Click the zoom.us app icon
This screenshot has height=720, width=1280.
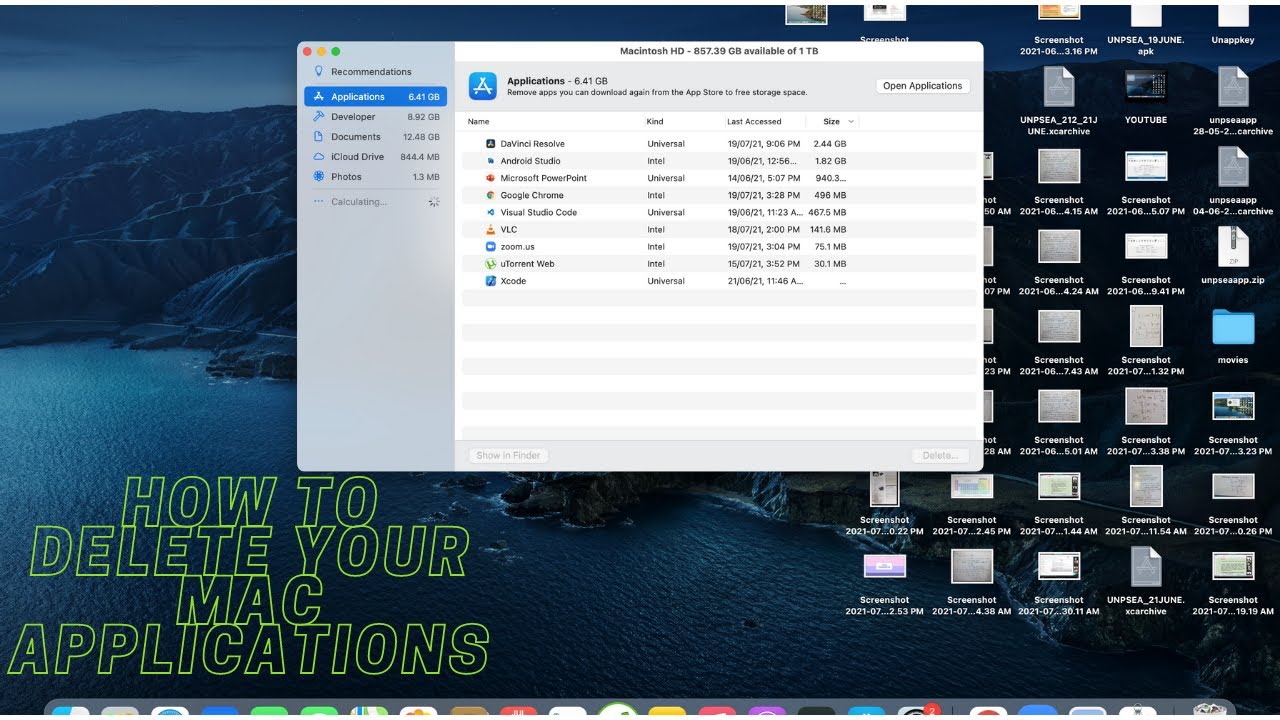491,246
